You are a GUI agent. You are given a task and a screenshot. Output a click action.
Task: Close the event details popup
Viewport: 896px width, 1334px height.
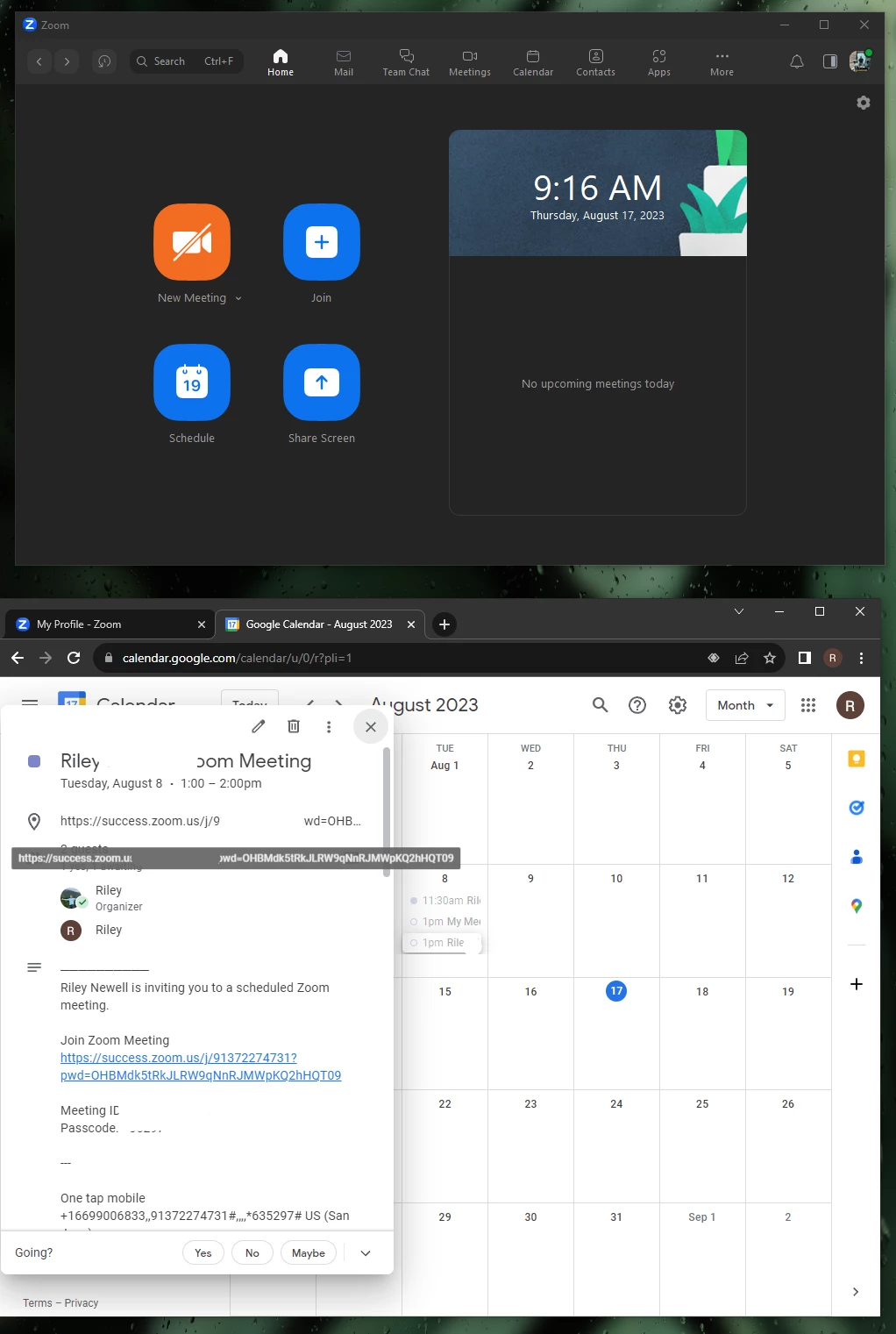pyautogui.click(x=371, y=726)
